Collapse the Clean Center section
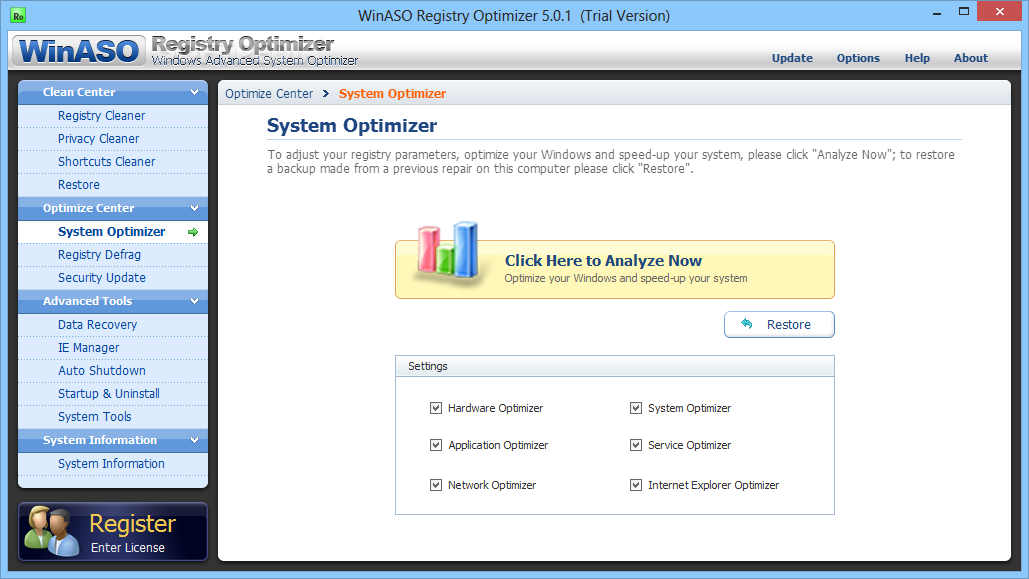 tap(194, 92)
